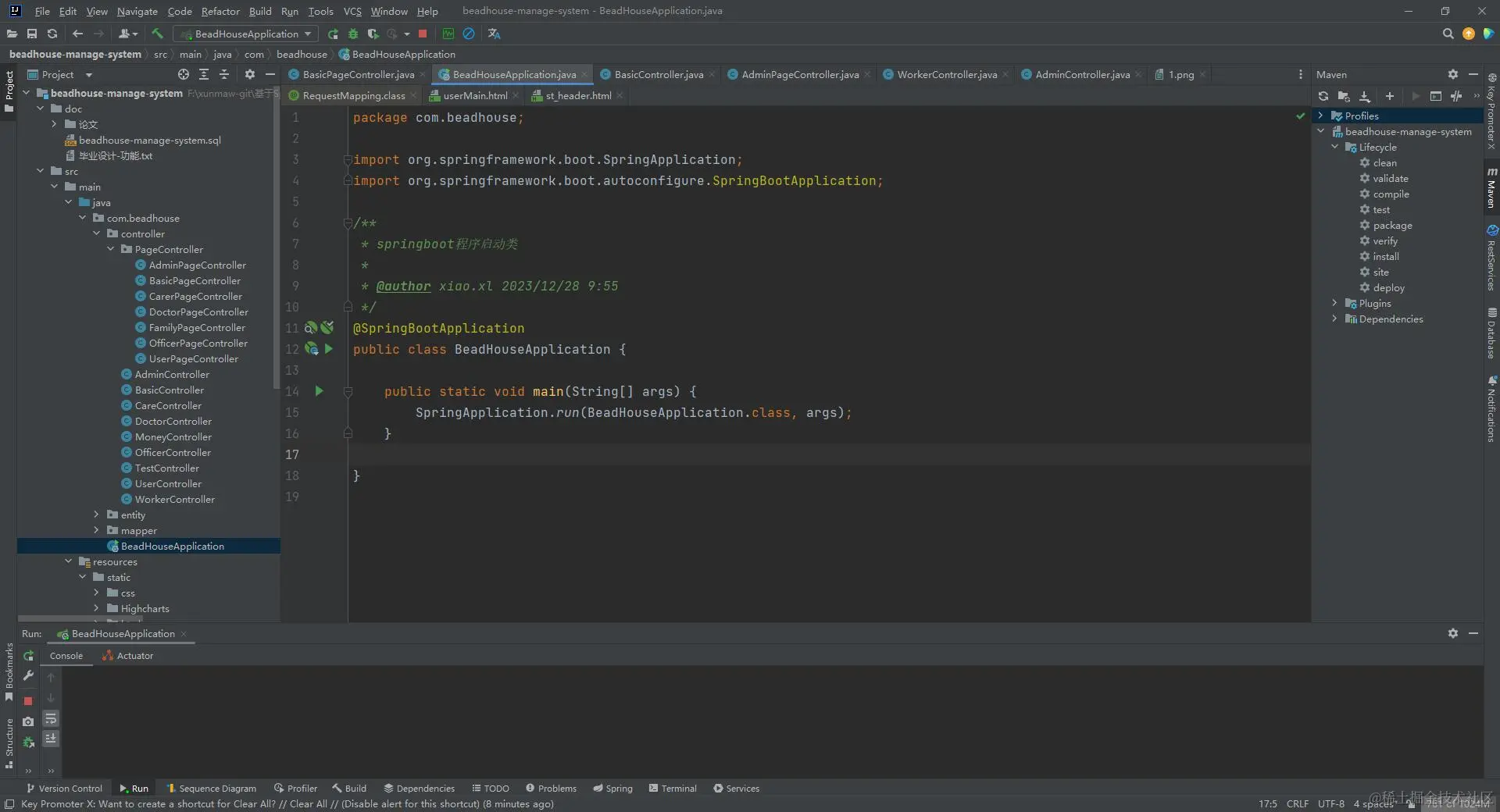Click the wrench icon in the Run panel
This screenshot has width=1500, height=812.
pos(28,675)
